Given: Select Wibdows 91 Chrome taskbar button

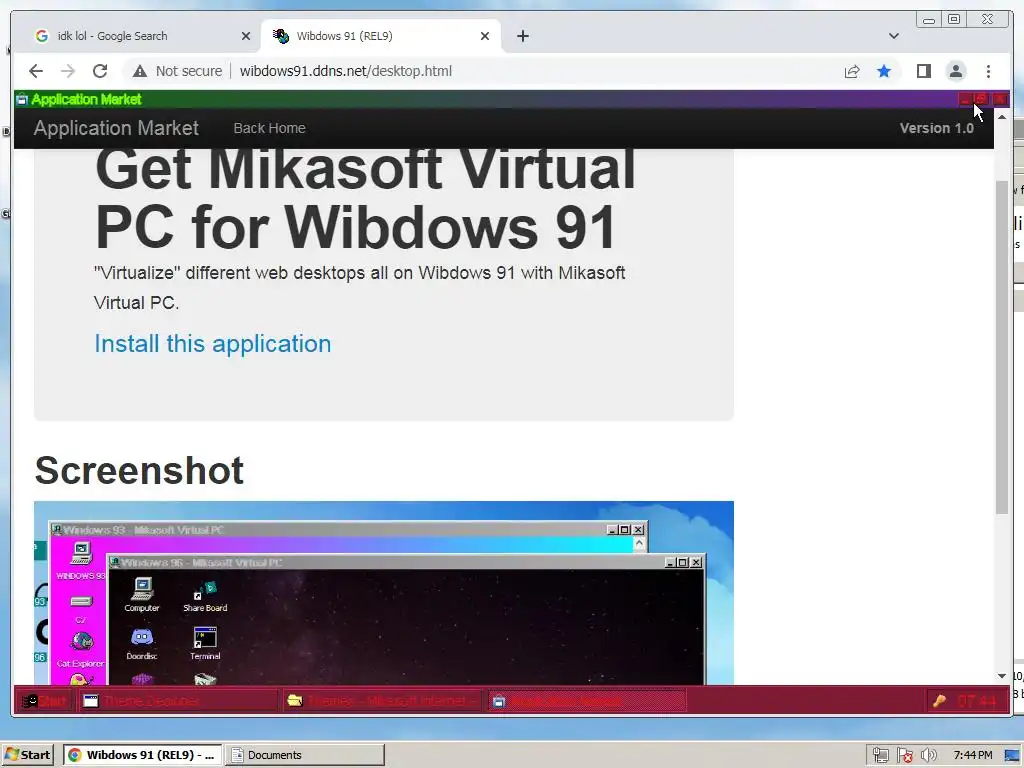Looking at the screenshot, I should [x=142, y=755].
